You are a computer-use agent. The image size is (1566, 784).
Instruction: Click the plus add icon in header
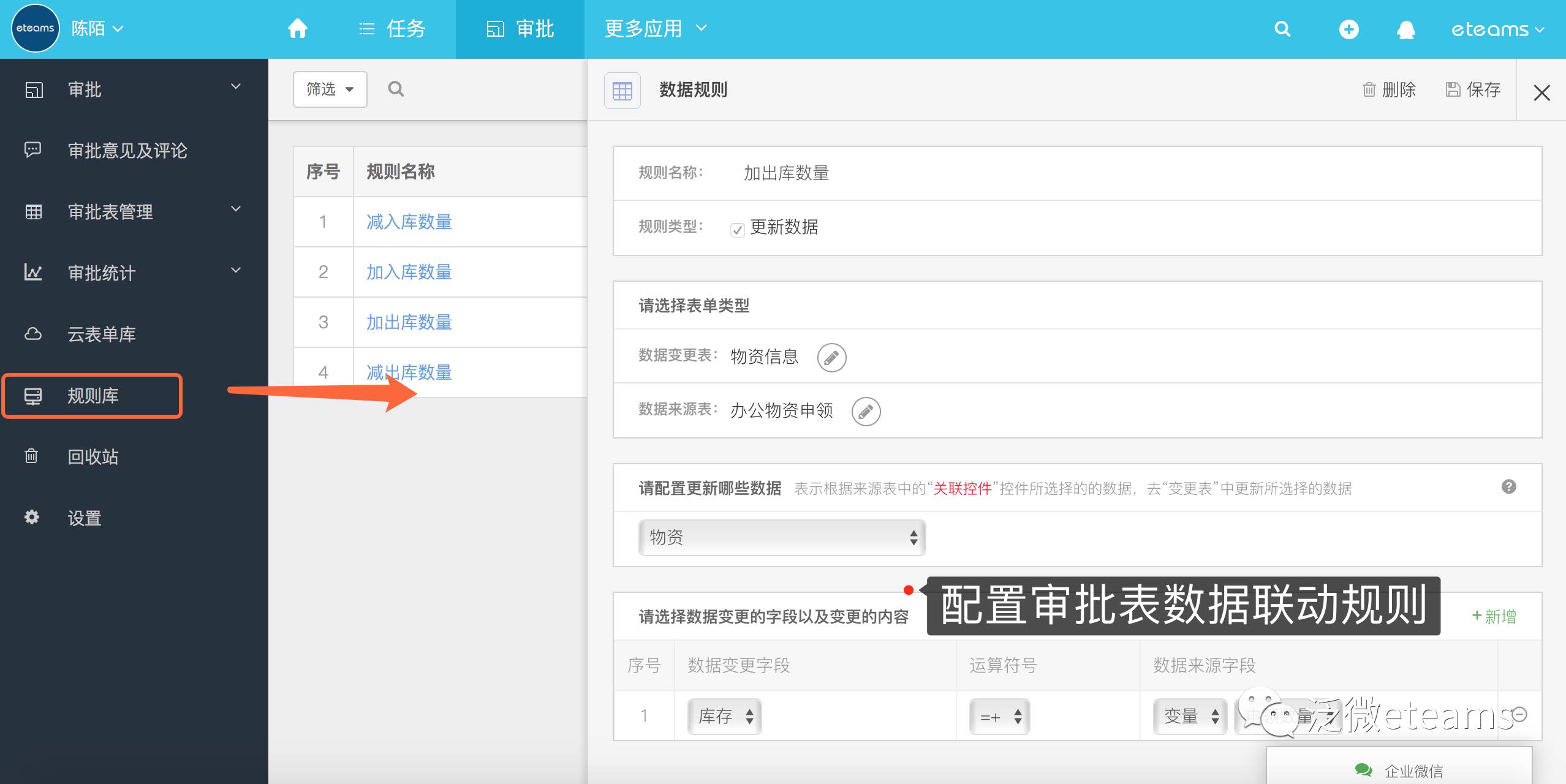pos(1348,29)
